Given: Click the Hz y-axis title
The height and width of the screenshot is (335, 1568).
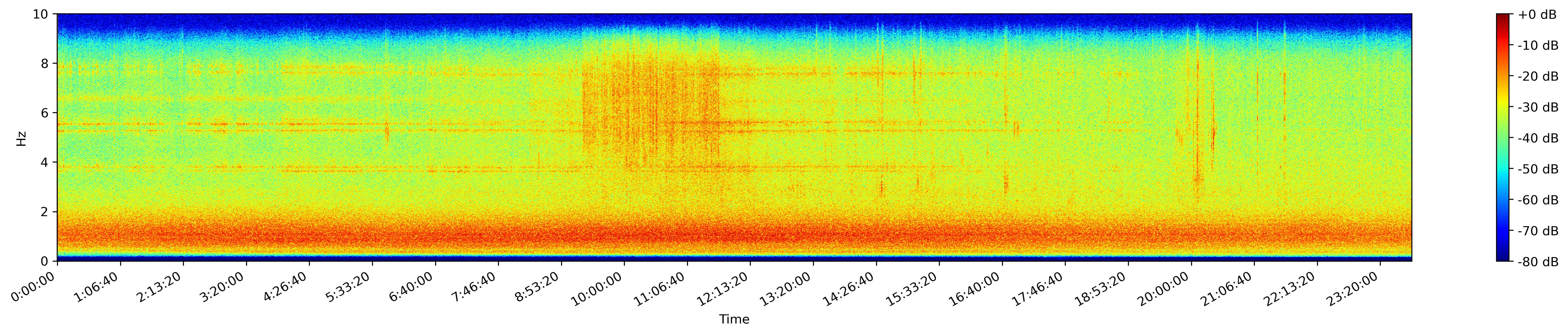Looking at the screenshot, I should point(22,138).
